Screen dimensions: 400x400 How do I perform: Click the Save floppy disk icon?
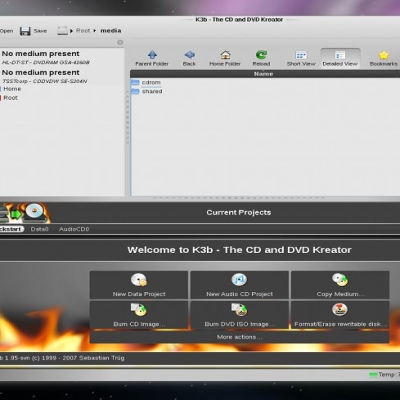[x=25, y=31]
